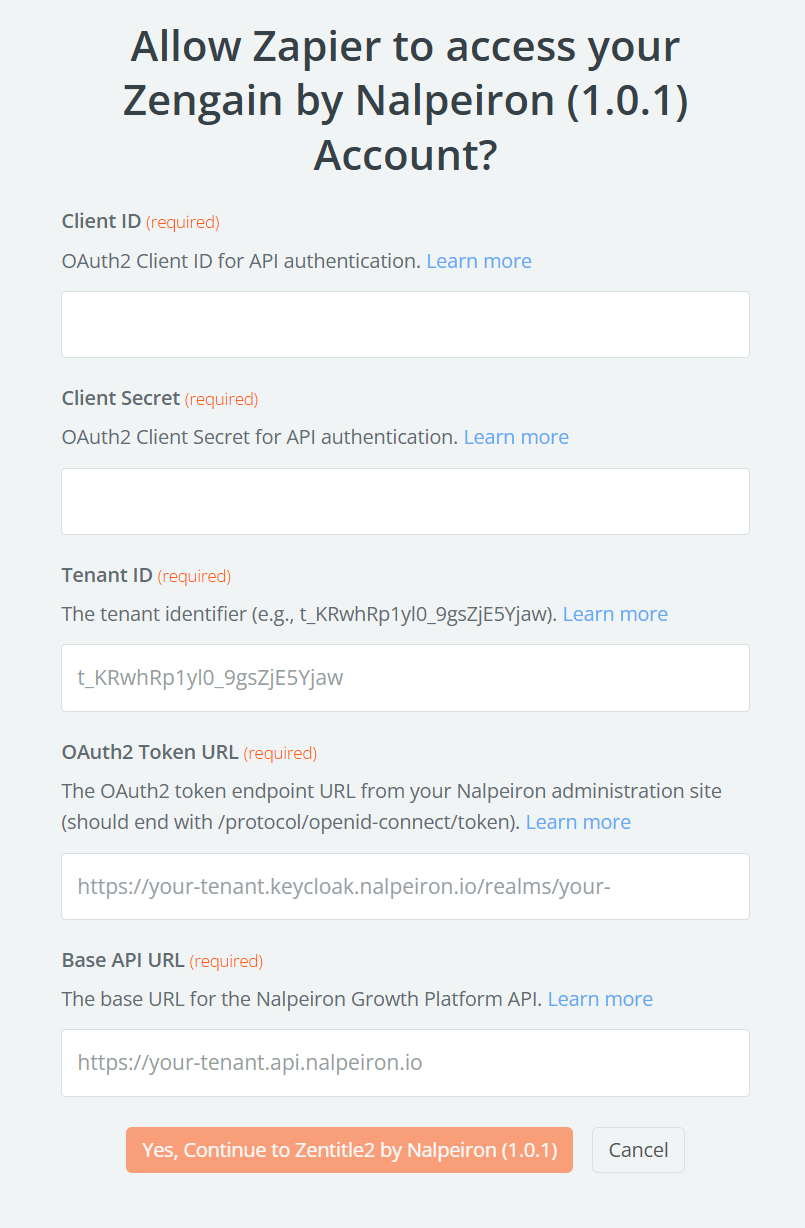
Task: Click the Client ID input field
Action: pyautogui.click(x=405, y=324)
